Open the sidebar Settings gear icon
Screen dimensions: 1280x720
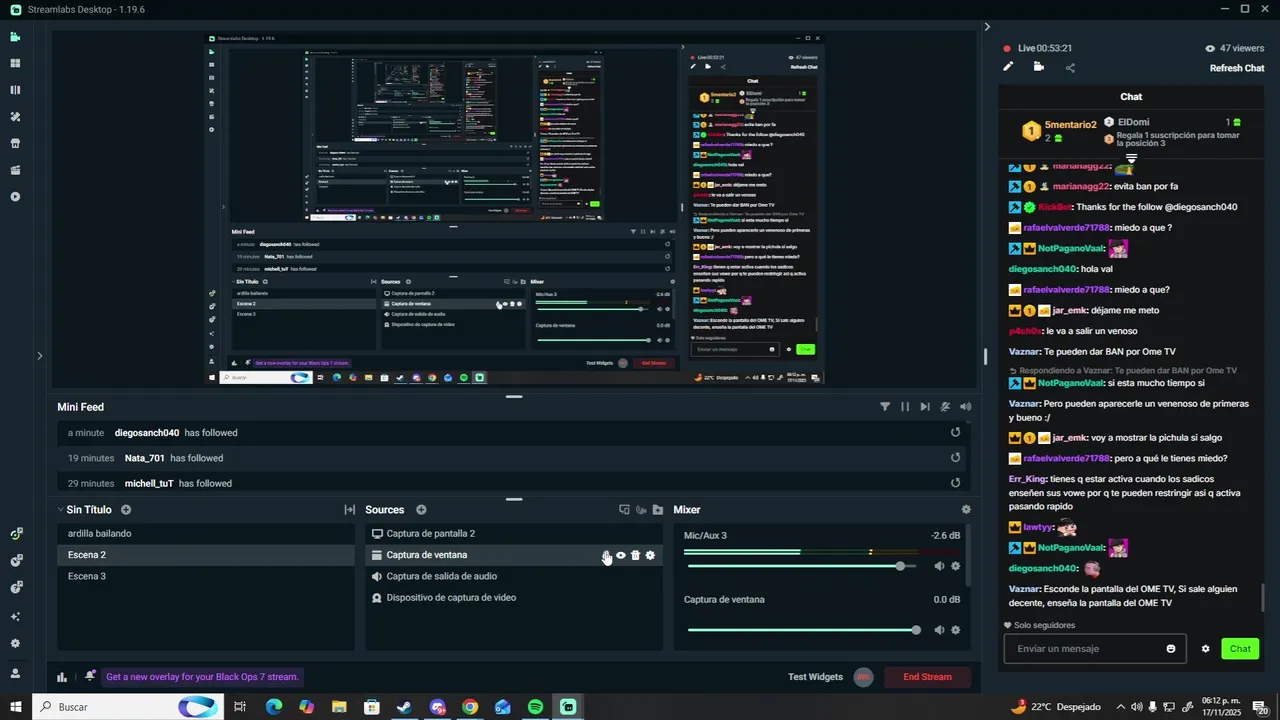click(x=15, y=644)
